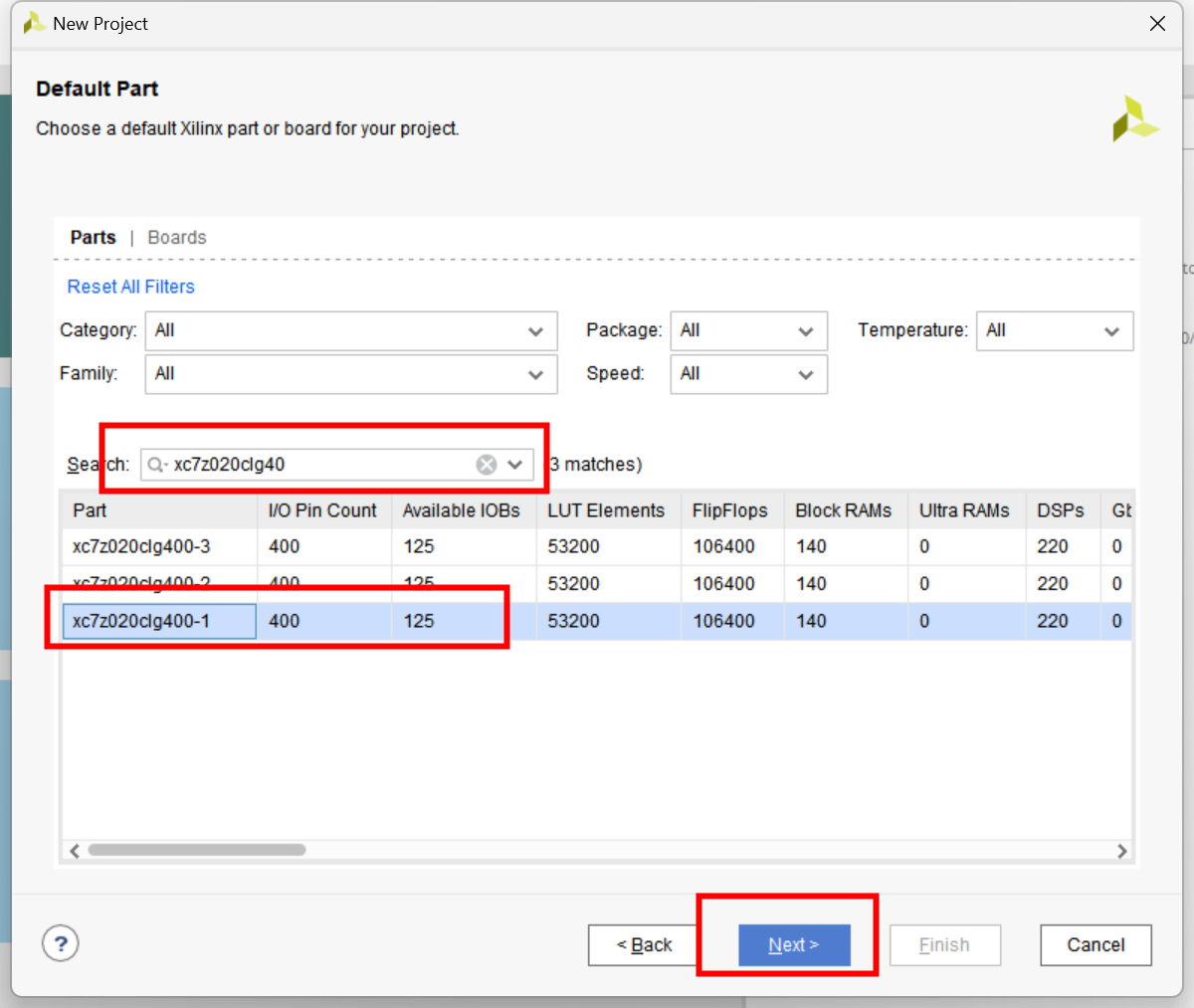Screen dimensions: 1194x1008
Task: Clear the search field with the X icon
Action: [486, 465]
